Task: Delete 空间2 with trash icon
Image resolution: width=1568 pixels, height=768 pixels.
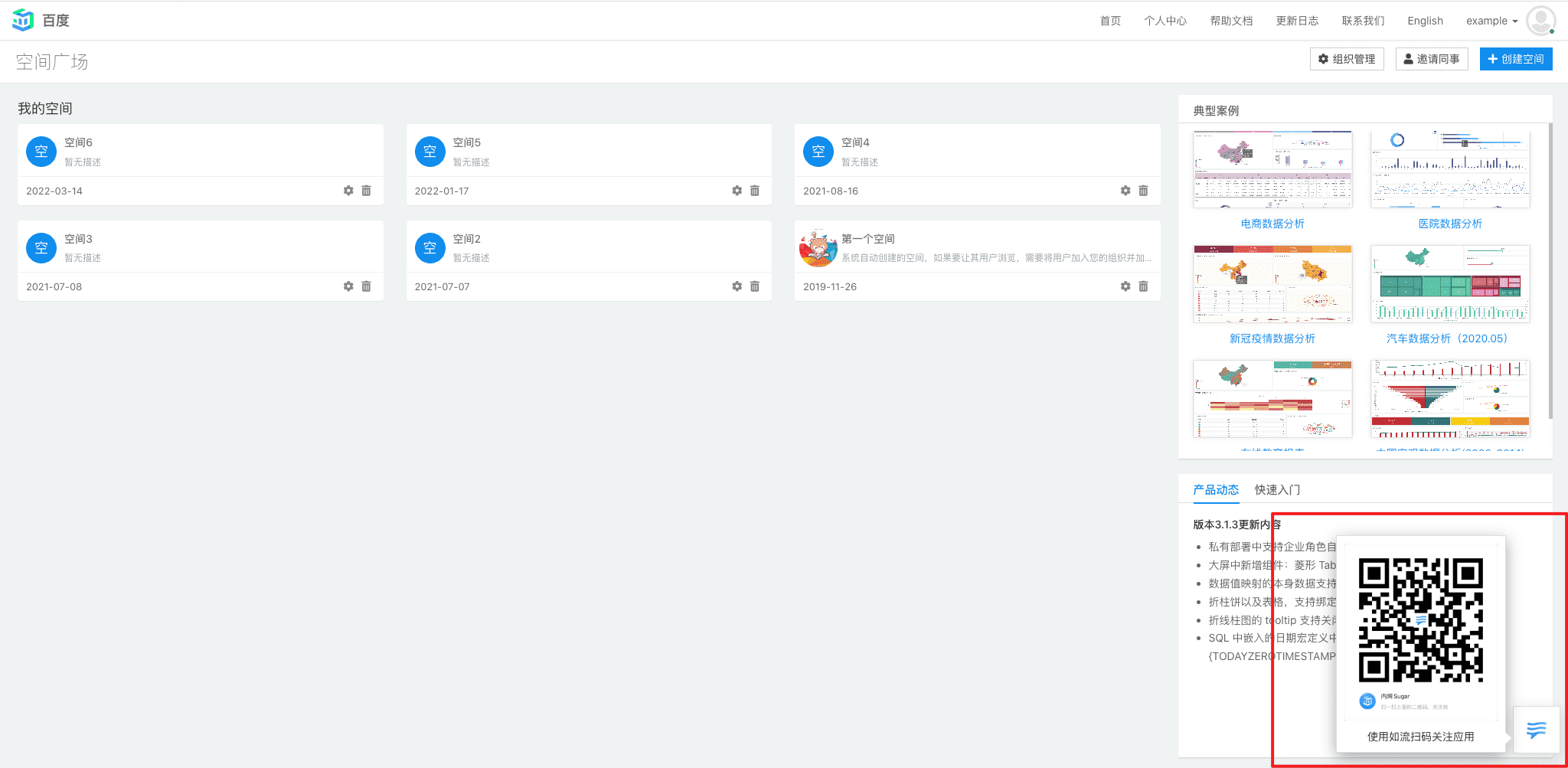Action: [755, 286]
